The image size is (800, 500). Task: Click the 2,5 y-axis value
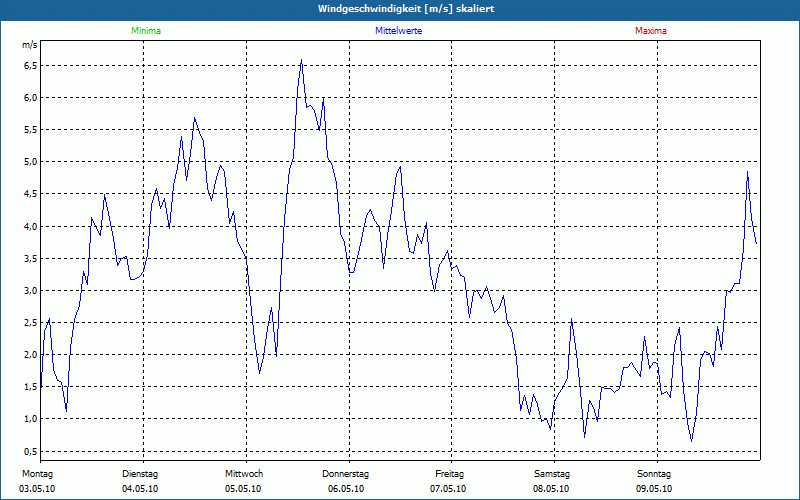click(x=30, y=323)
